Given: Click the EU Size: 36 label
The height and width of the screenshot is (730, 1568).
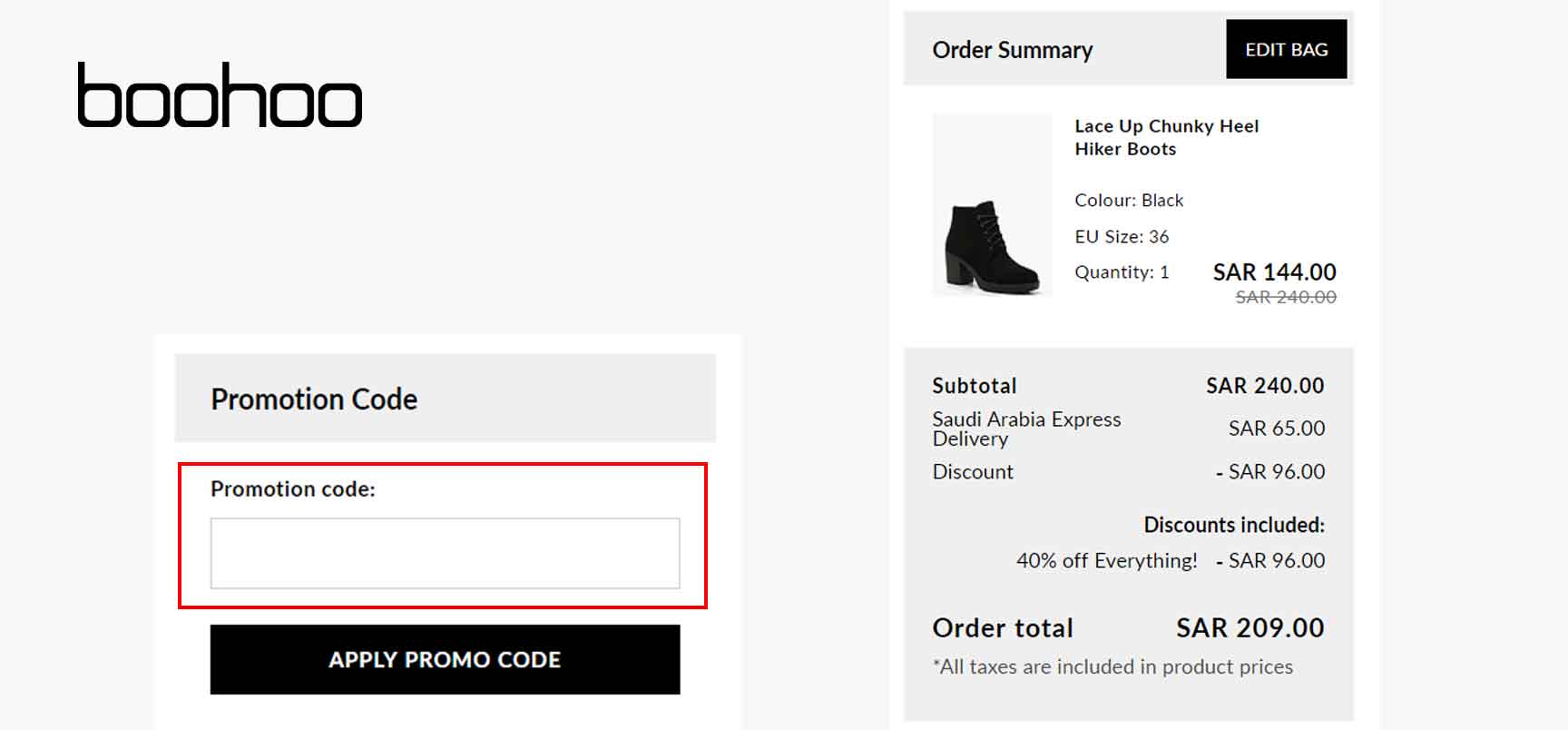Looking at the screenshot, I should tap(1121, 236).
